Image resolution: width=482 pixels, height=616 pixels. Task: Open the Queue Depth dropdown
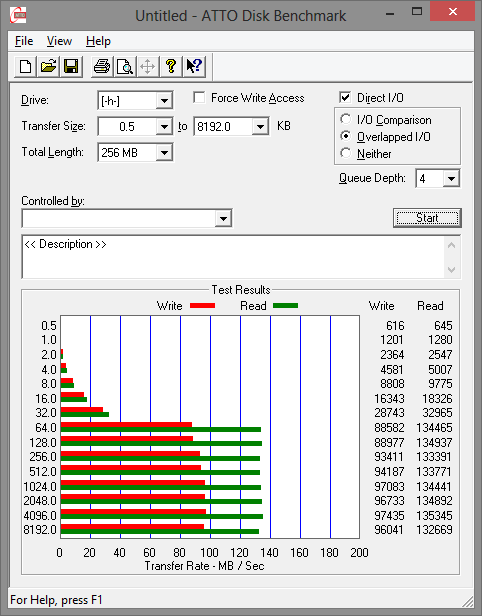(451, 179)
